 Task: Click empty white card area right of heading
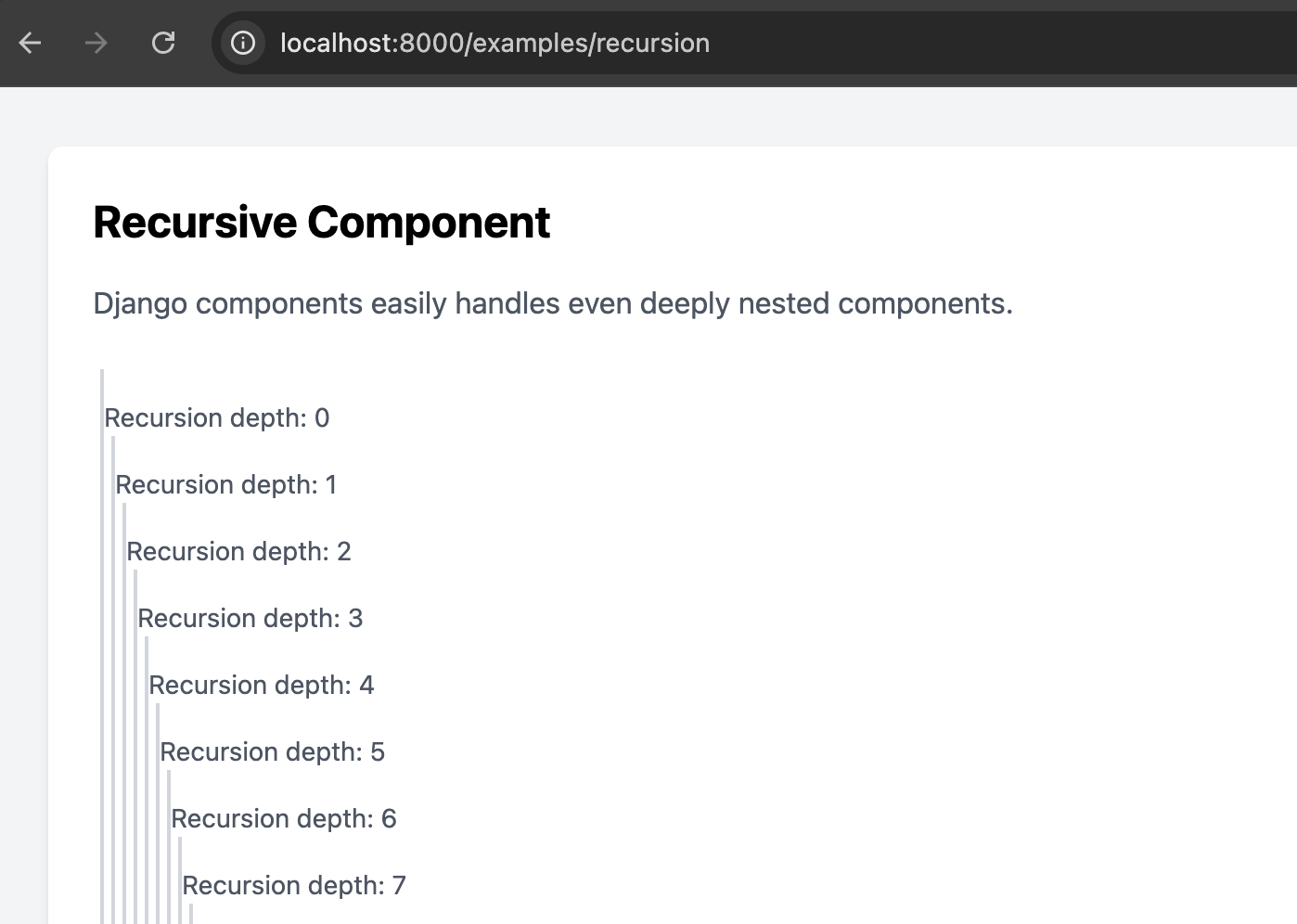coord(928,223)
